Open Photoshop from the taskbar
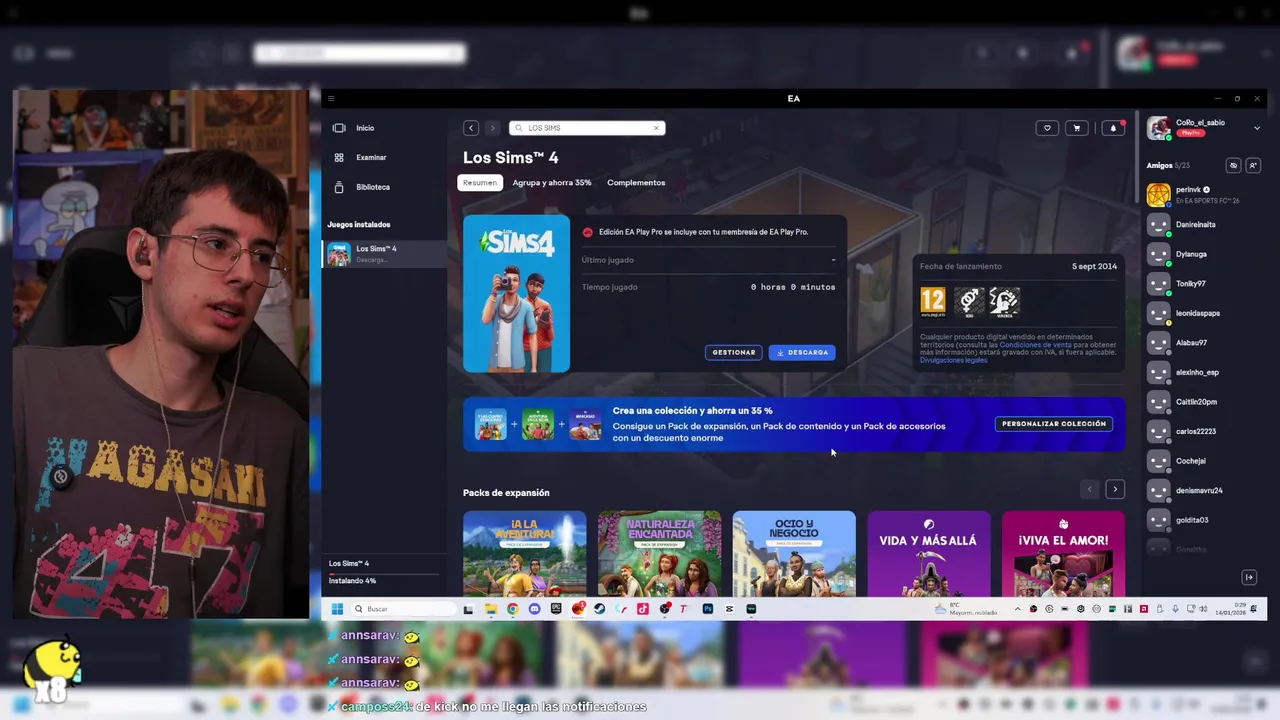Image resolution: width=1280 pixels, height=720 pixels. pos(708,609)
